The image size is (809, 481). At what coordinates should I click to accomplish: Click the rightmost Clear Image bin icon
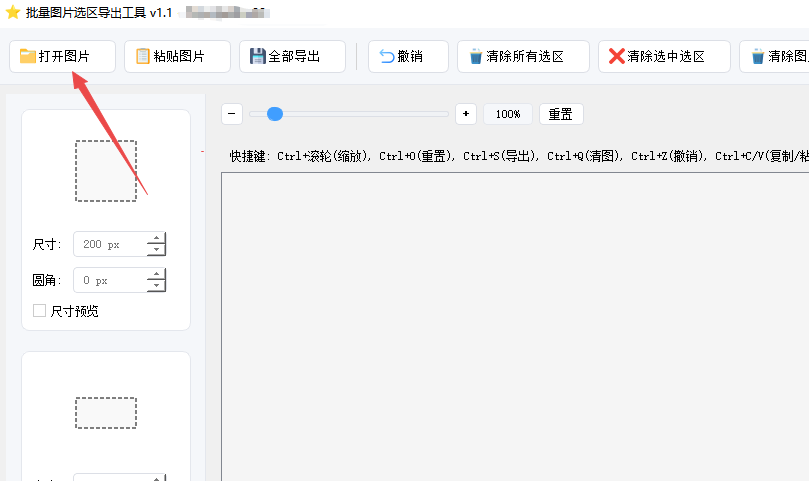pos(758,57)
